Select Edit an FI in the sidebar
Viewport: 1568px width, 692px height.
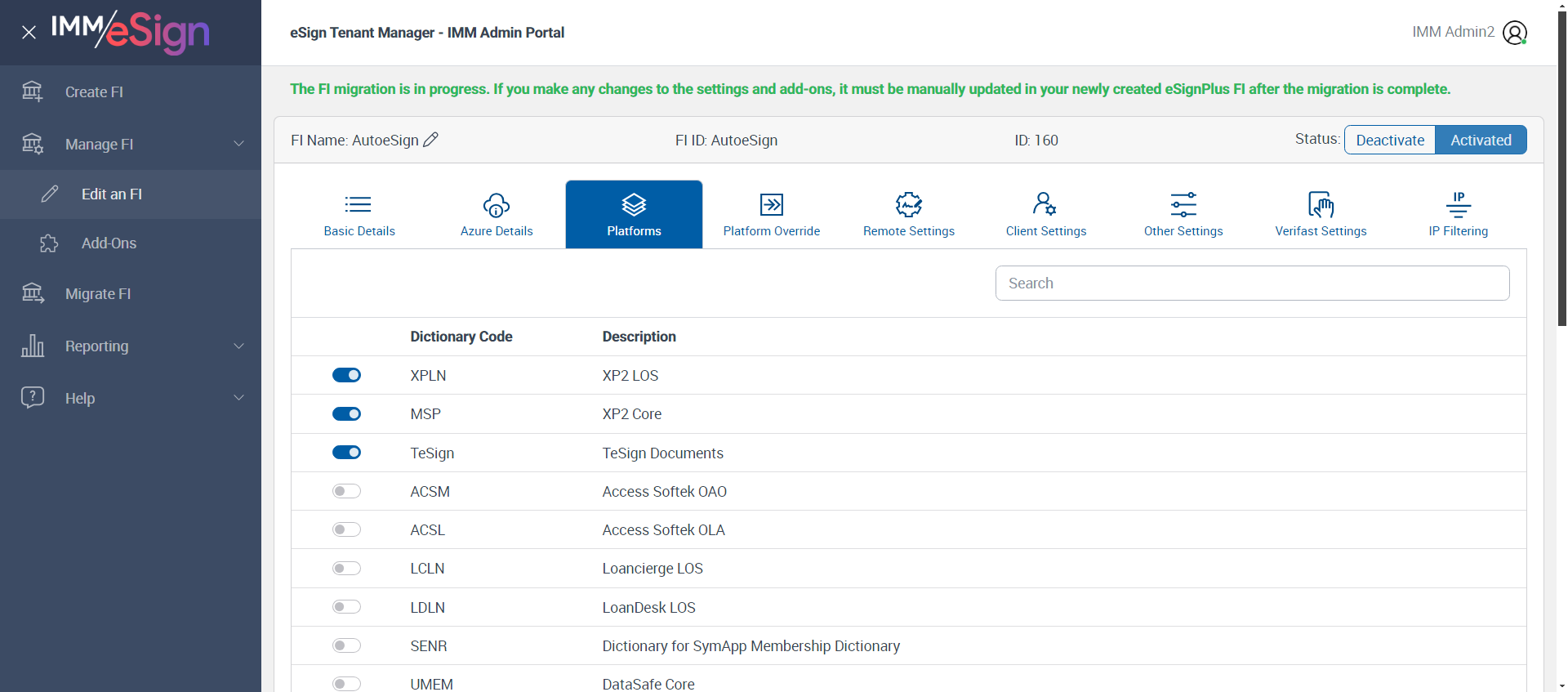131,194
